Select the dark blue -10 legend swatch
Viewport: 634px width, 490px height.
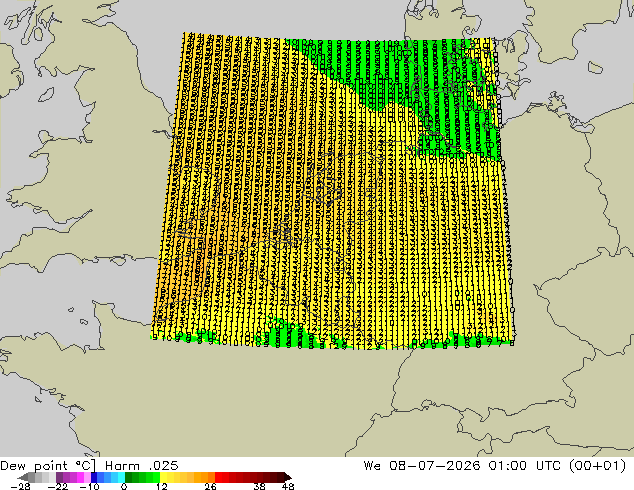pos(94,477)
